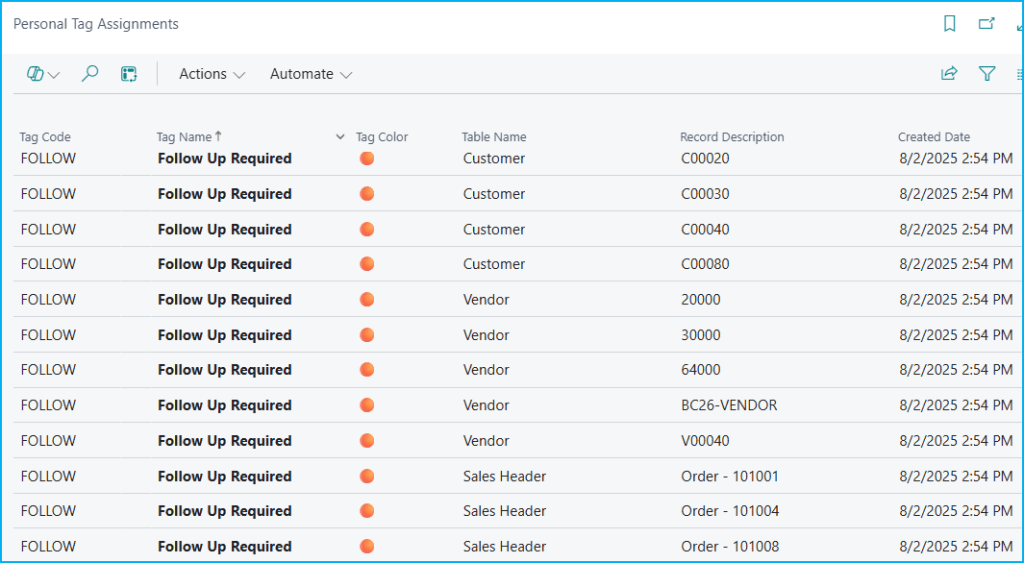Open the Actions menu
Viewport: 1024px width, 563px height.
click(211, 74)
